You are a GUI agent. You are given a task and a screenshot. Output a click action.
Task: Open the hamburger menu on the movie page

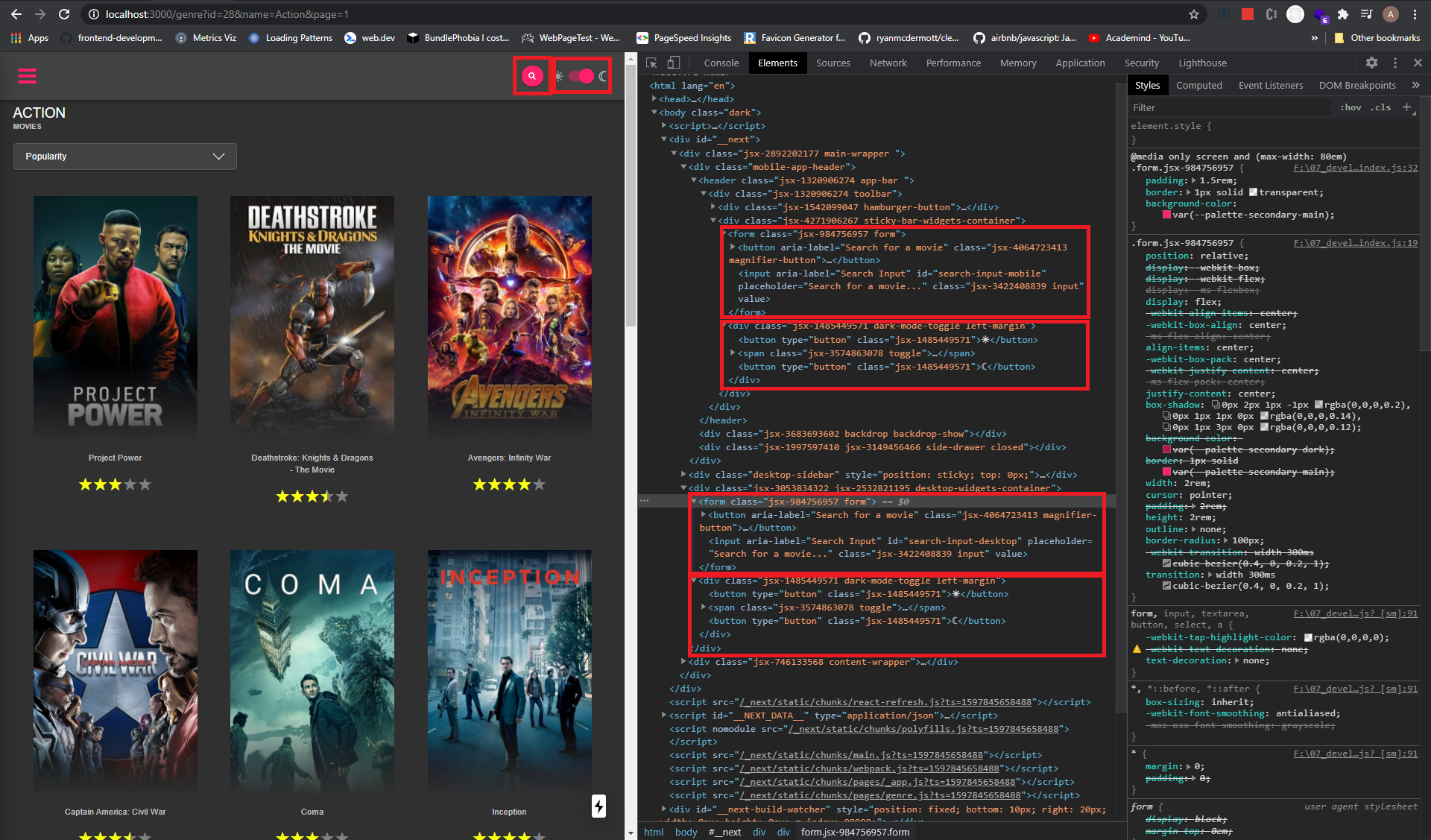coord(28,75)
